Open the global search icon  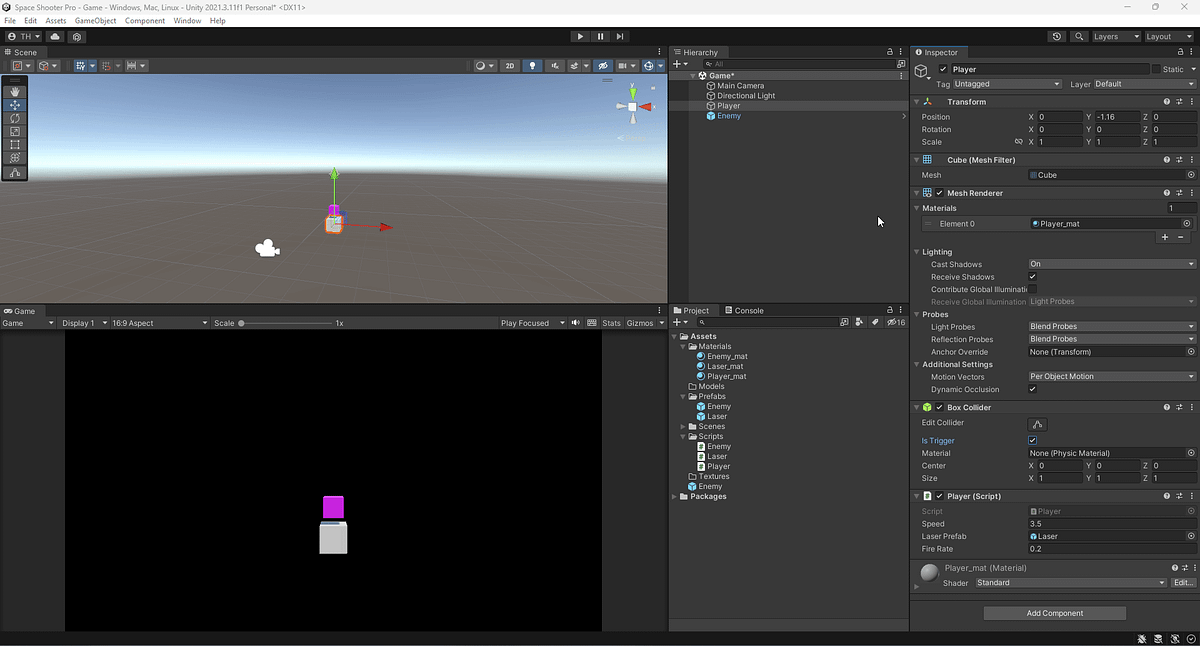1079,37
